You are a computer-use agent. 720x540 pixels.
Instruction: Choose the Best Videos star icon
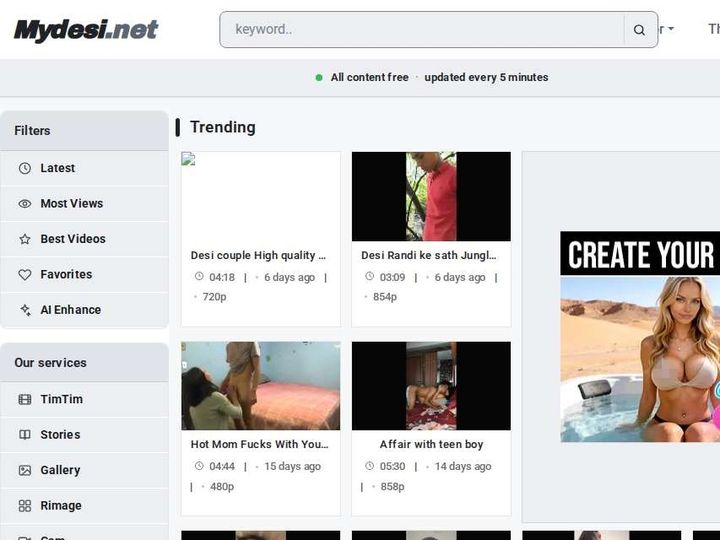25,239
